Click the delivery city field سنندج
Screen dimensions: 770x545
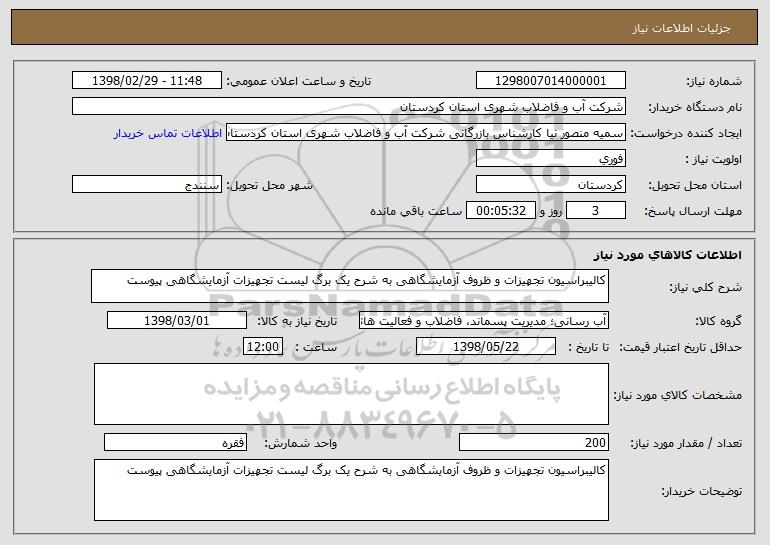147,185
